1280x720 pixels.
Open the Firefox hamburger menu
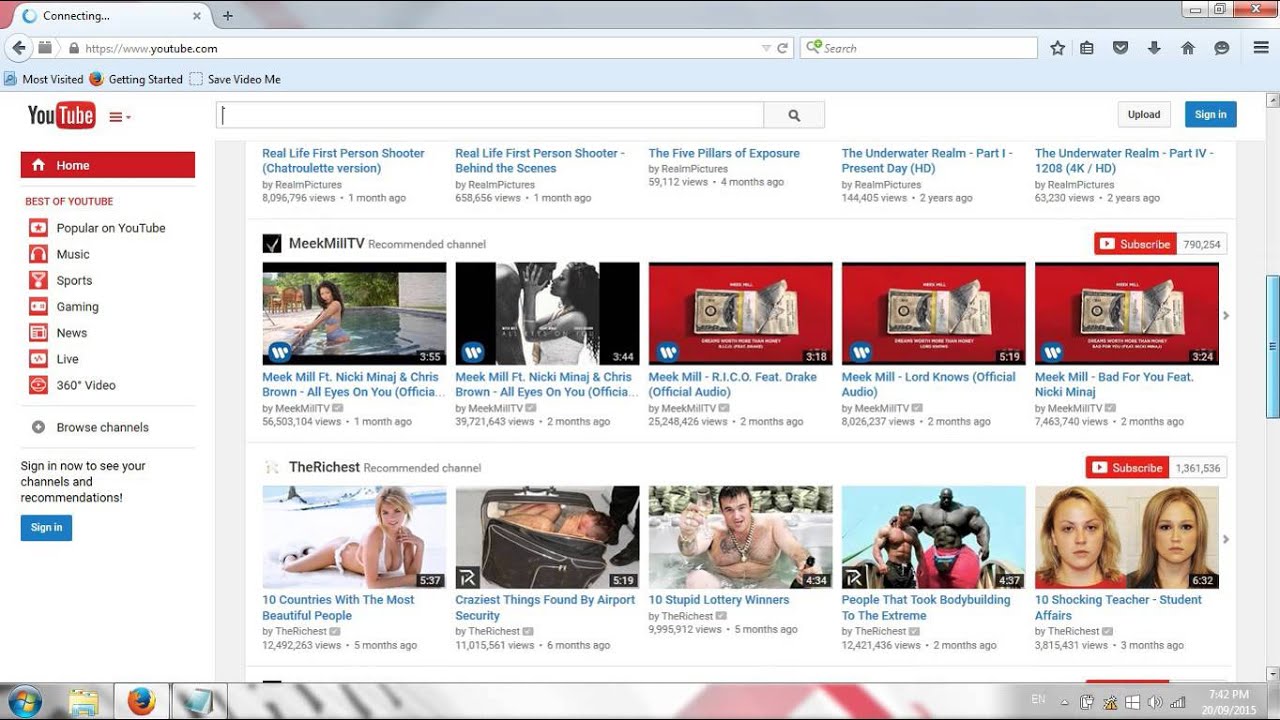(1261, 48)
